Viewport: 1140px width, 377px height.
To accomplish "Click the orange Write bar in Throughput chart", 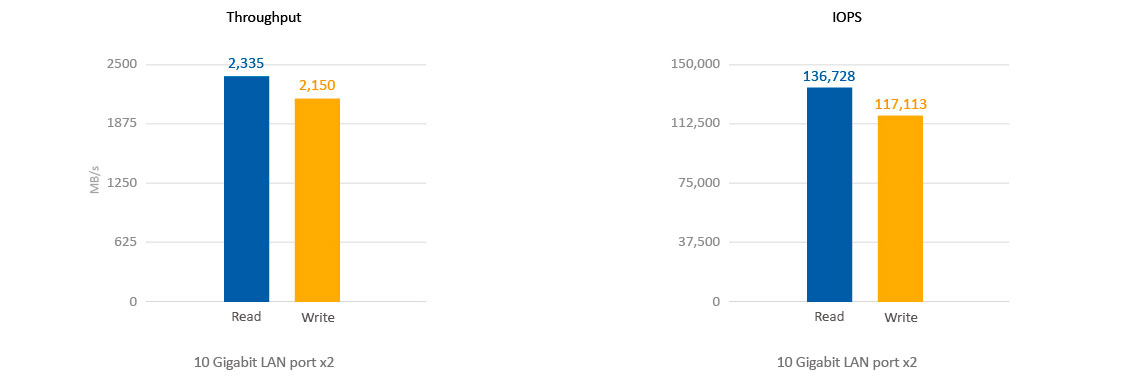I will 317,200.
